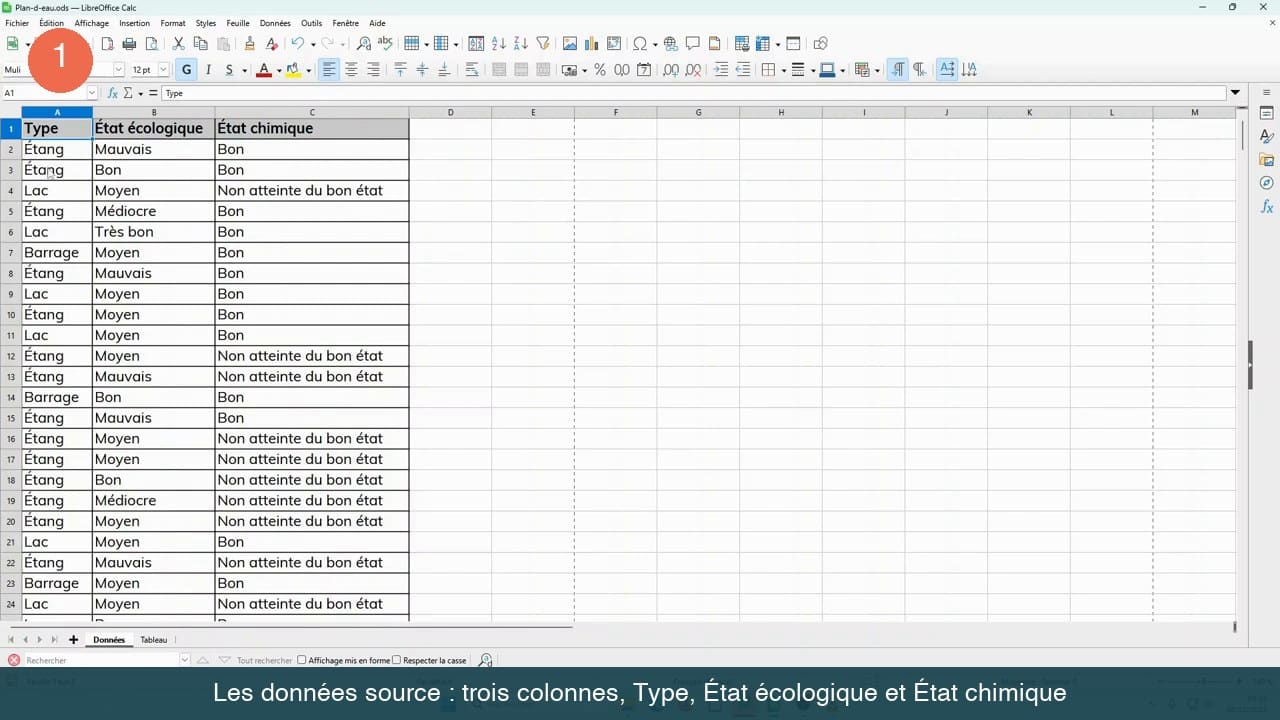1280x720 pixels.
Task: Toggle Align right
Action: tap(373, 70)
